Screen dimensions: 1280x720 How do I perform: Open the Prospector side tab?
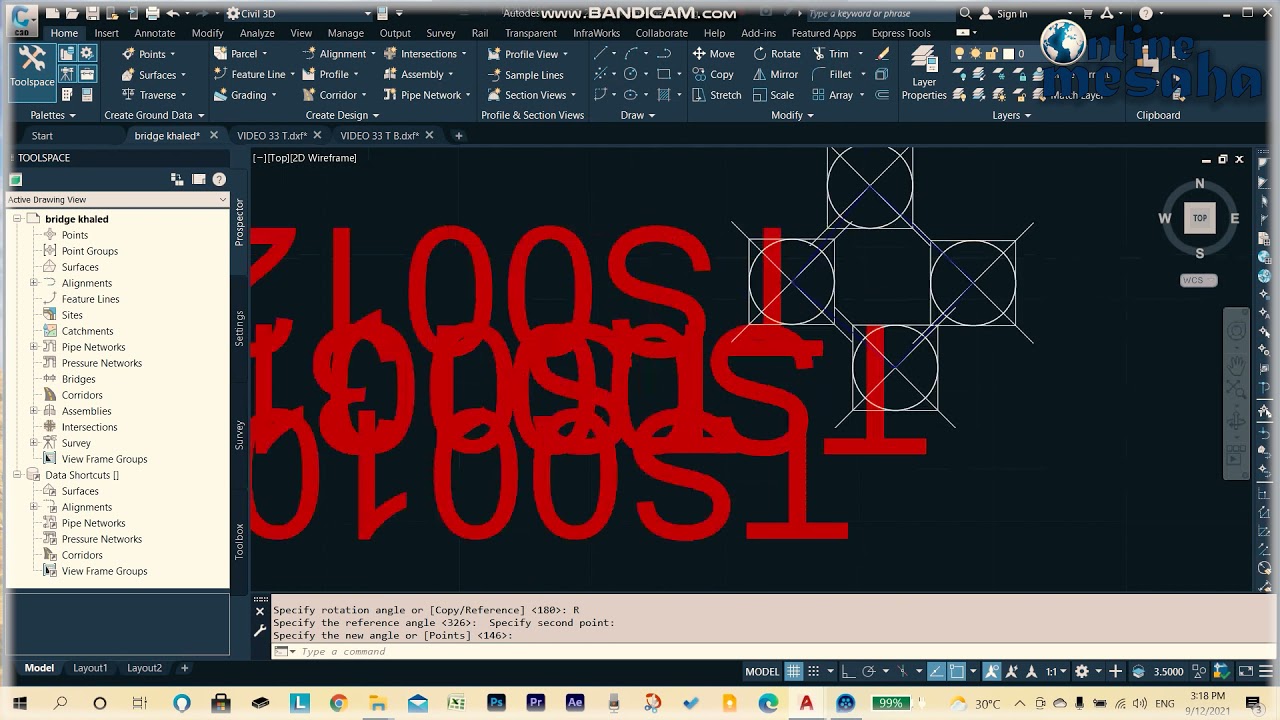click(240, 222)
